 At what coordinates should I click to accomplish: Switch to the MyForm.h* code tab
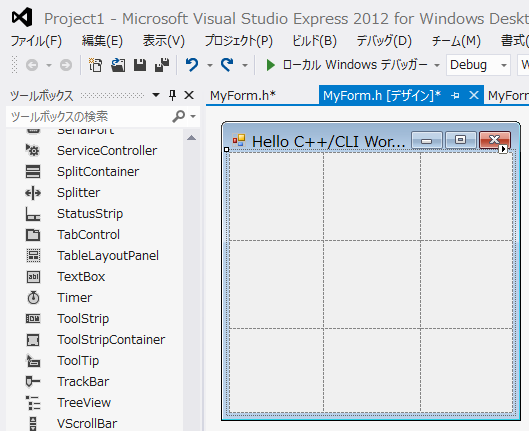(243, 96)
